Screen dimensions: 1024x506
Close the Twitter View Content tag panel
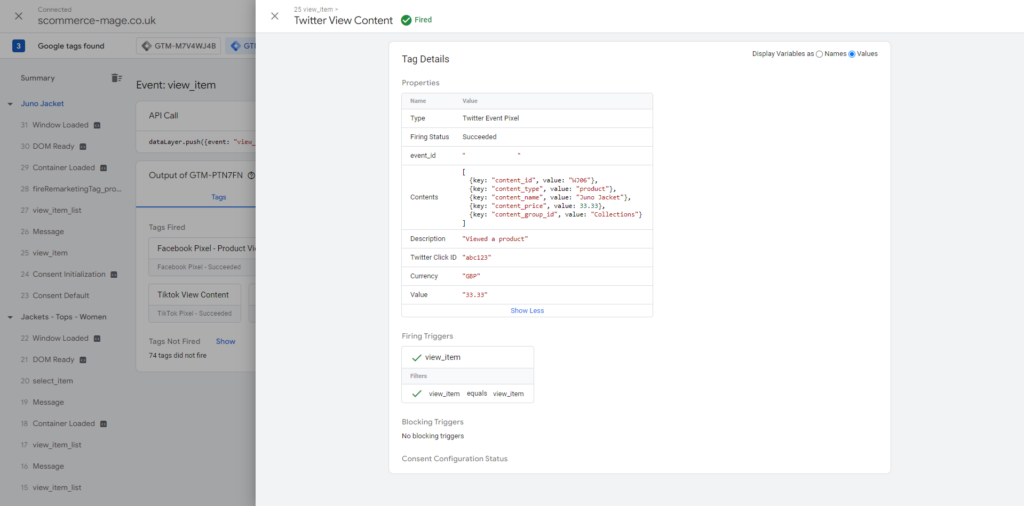(x=275, y=16)
